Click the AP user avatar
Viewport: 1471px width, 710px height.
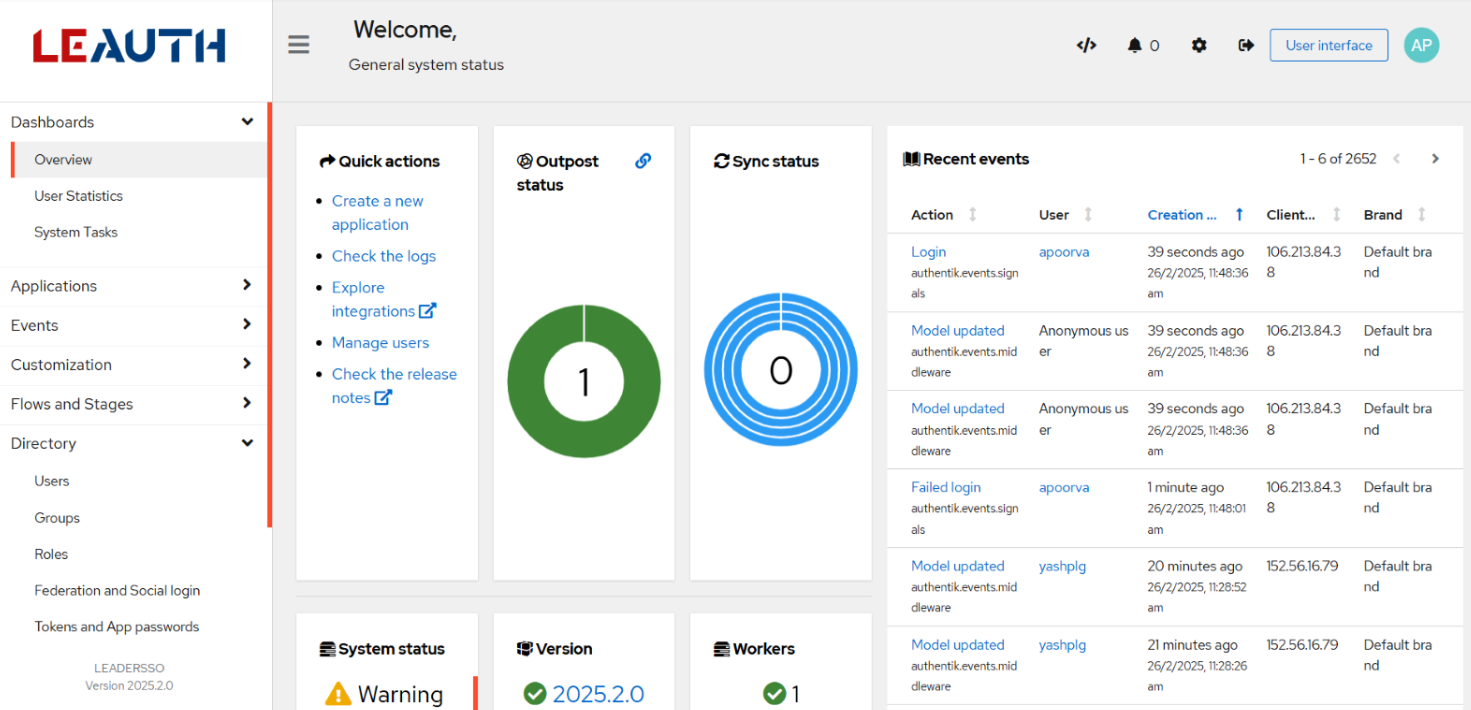1421,45
